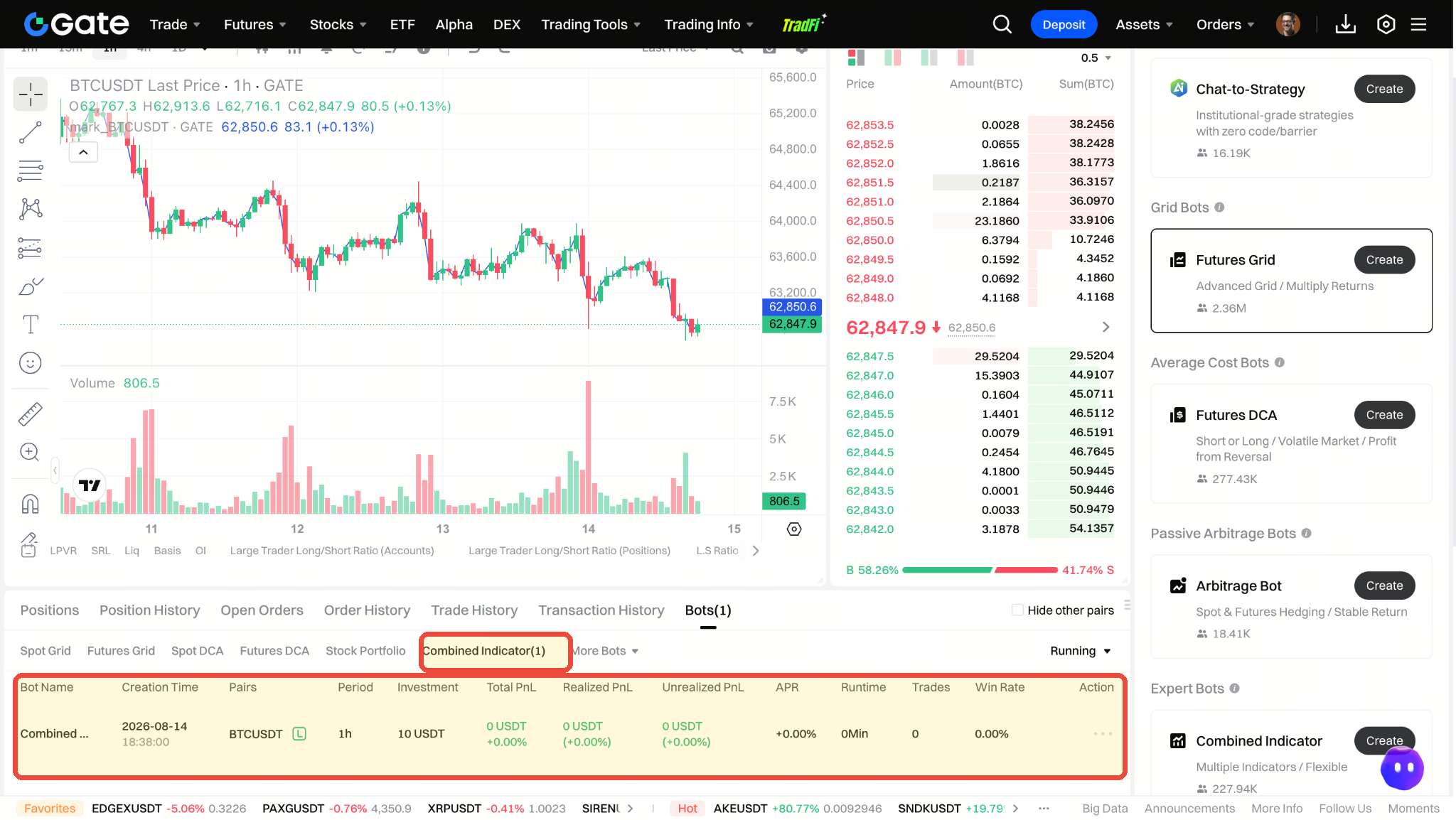
Task: Toggle Large Trader Long/Short Ratio (Positions)
Action: click(x=569, y=551)
